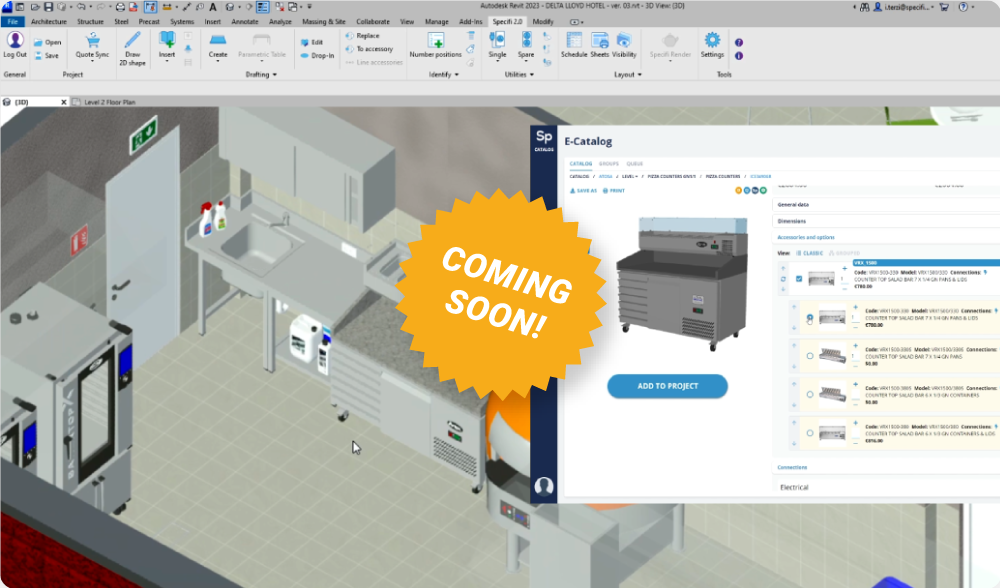1000x588 pixels.
Task: Click quick access Print icon
Action: 120,7
